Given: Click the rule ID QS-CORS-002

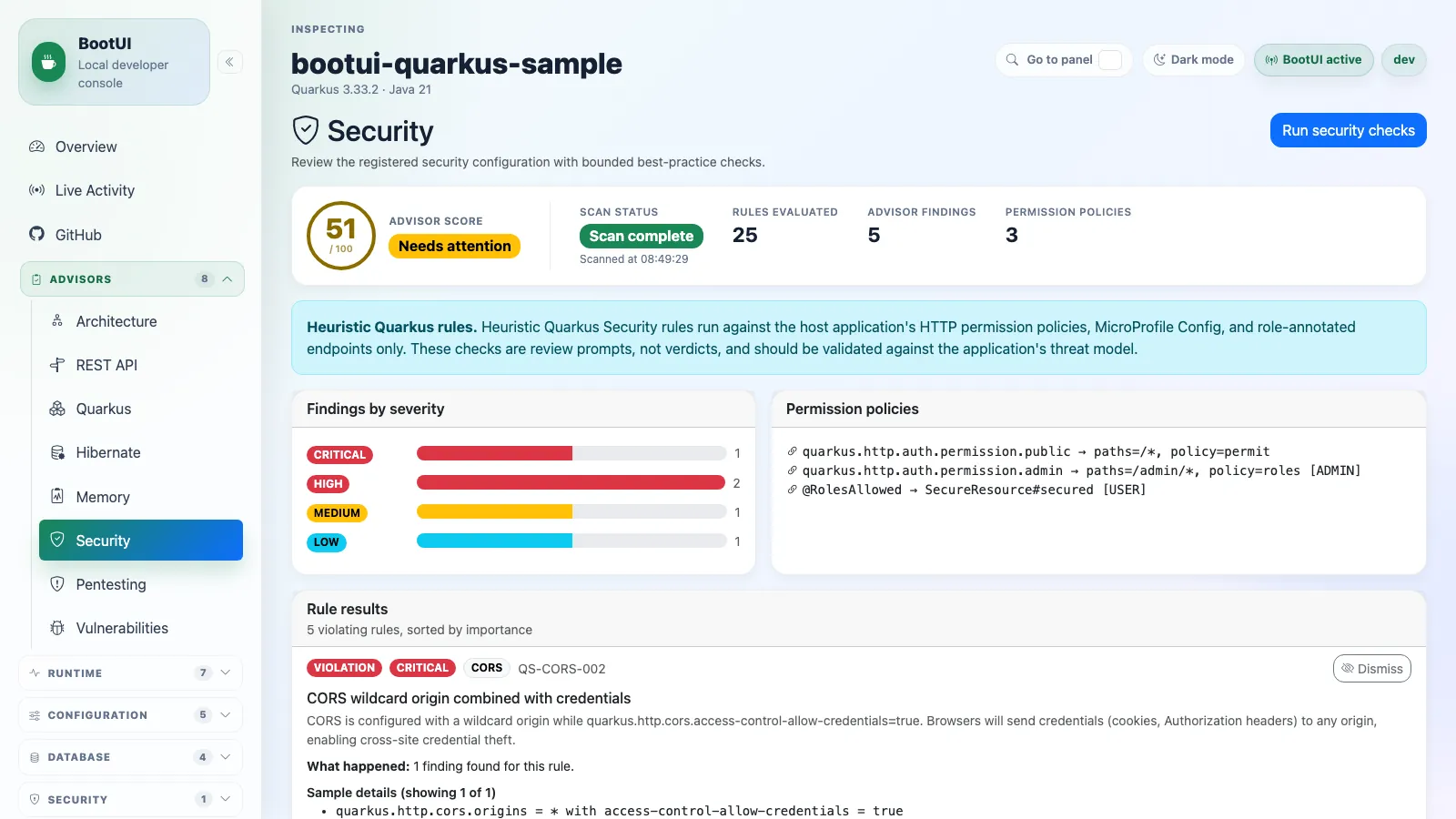Looking at the screenshot, I should point(561,669).
